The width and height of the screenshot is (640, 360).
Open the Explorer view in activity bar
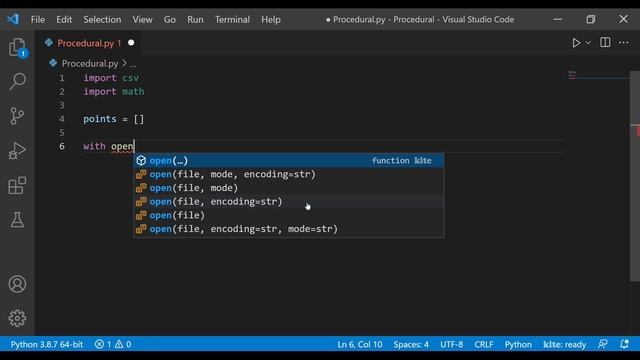17,47
